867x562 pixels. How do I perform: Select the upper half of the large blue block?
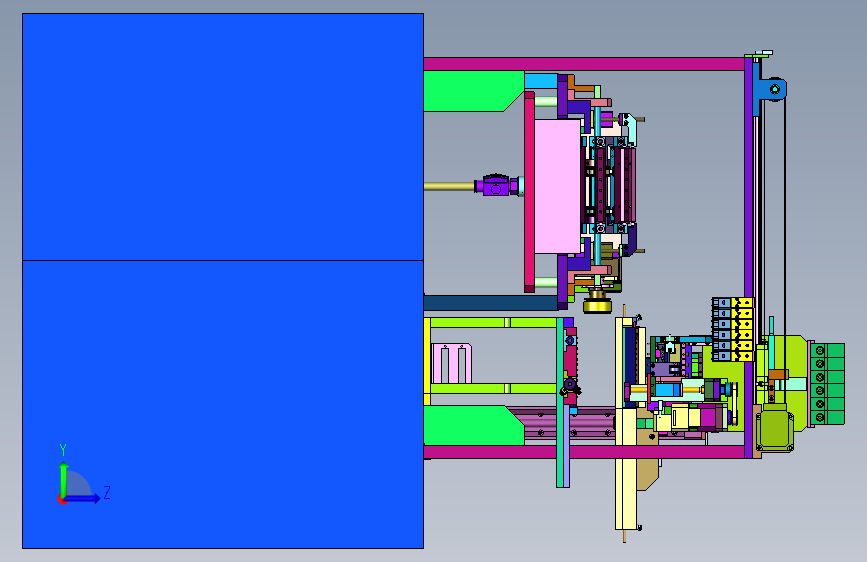pyautogui.click(x=223, y=137)
